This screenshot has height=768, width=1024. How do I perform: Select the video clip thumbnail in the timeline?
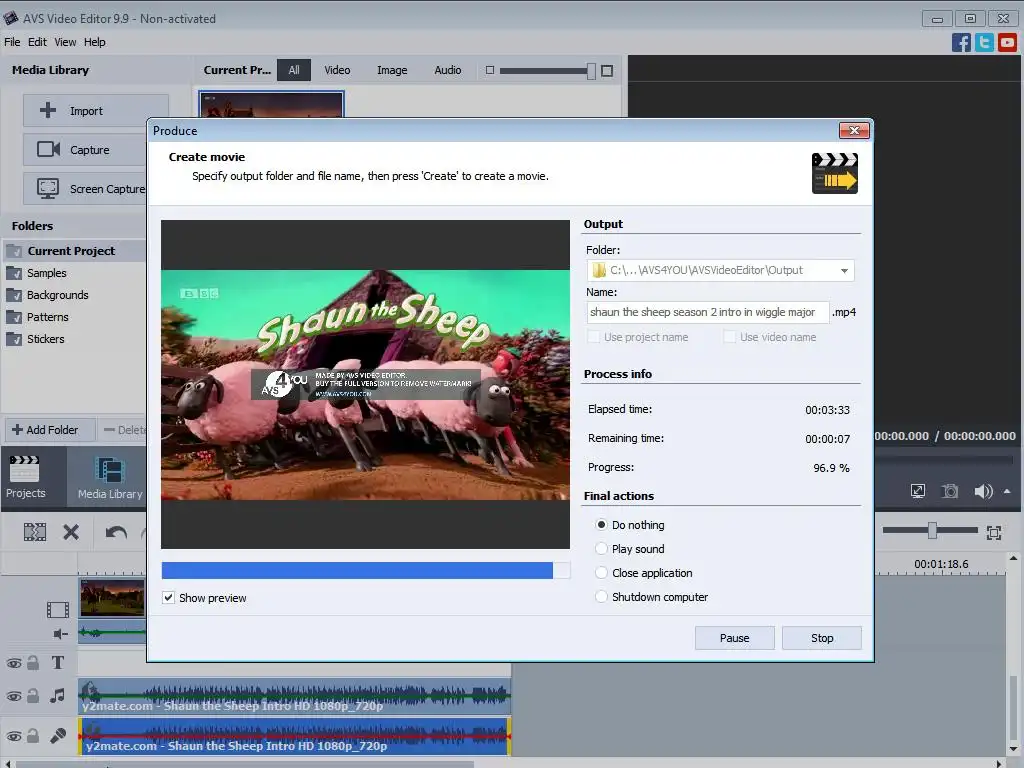tap(112, 598)
